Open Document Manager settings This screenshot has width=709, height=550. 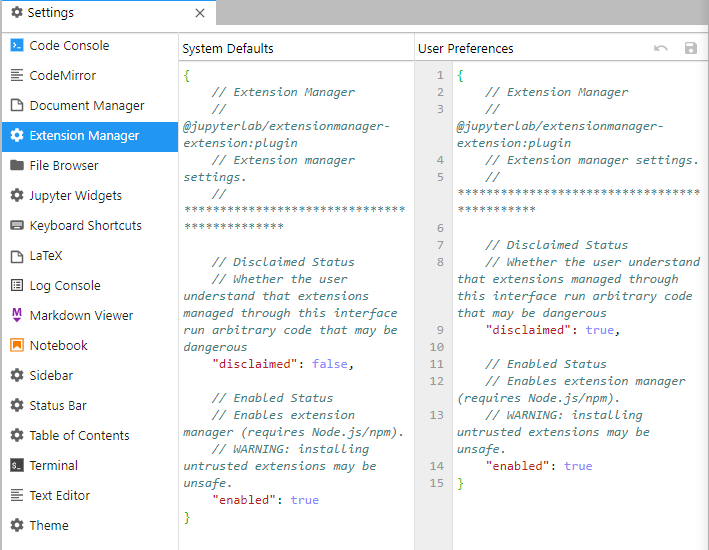[90, 105]
